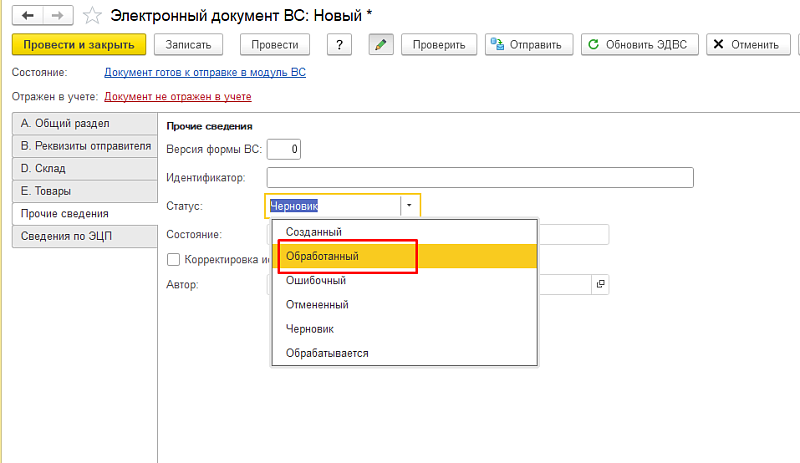Toggle the Корректировка checkbox

(x=174, y=260)
